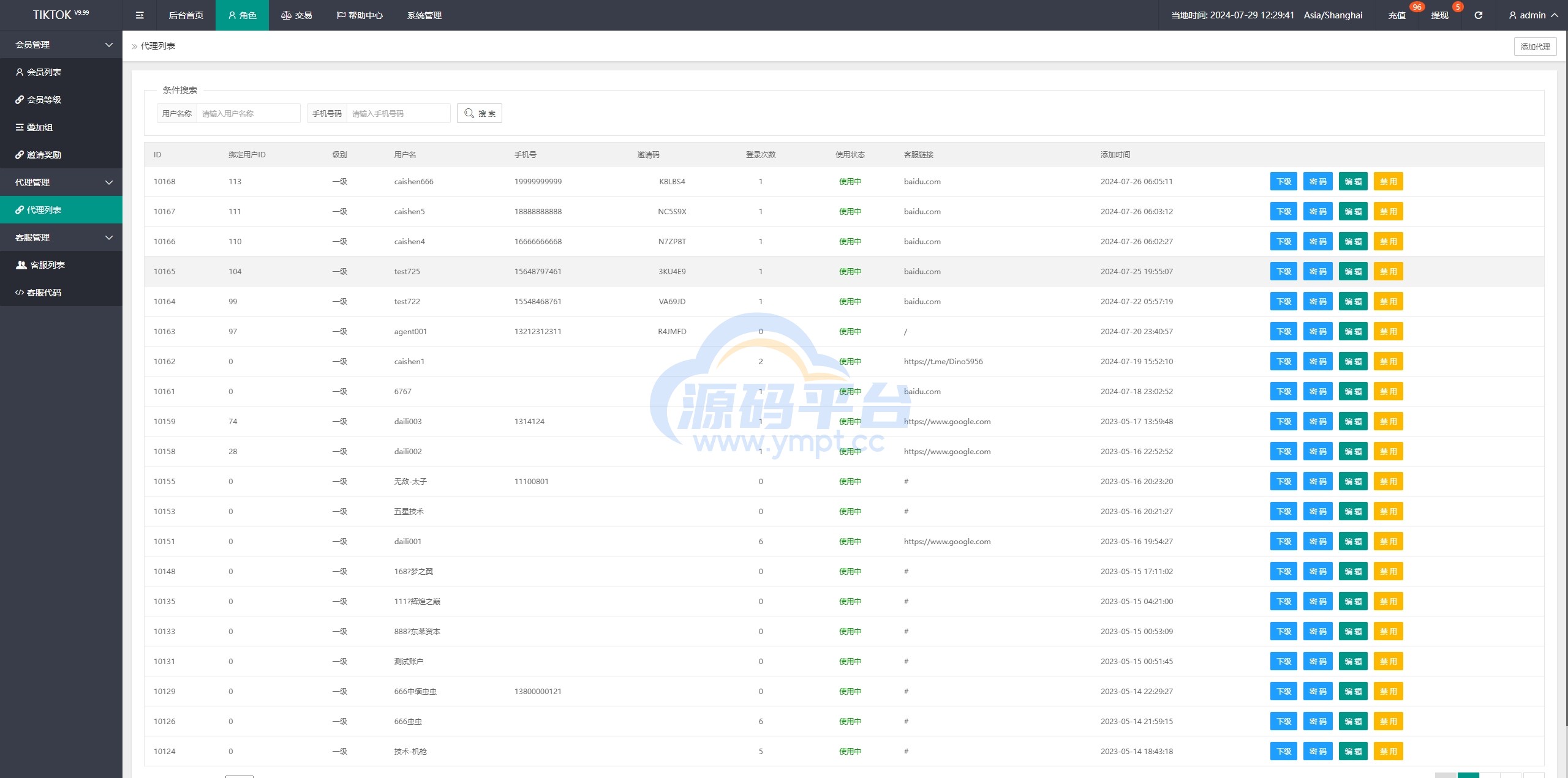
Task: Click 编辑 for caishen666
Action: point(1353,181)
